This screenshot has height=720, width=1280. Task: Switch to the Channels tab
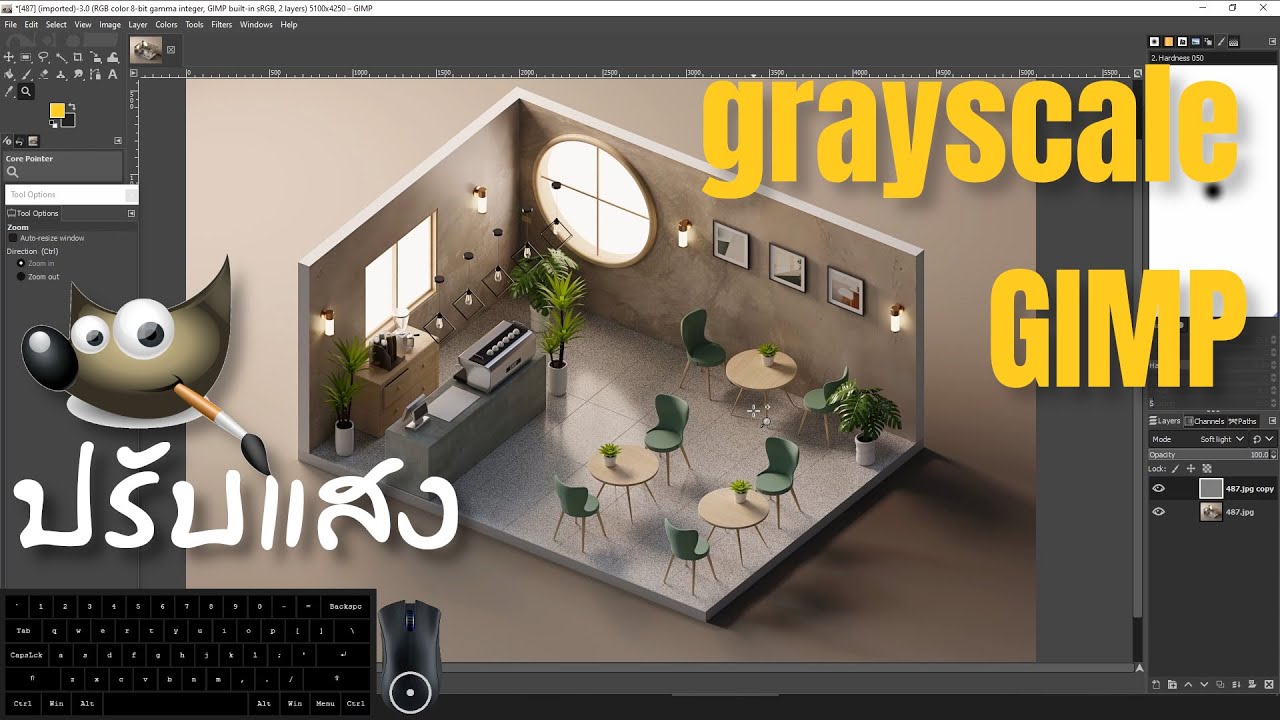coord(1205,421)
